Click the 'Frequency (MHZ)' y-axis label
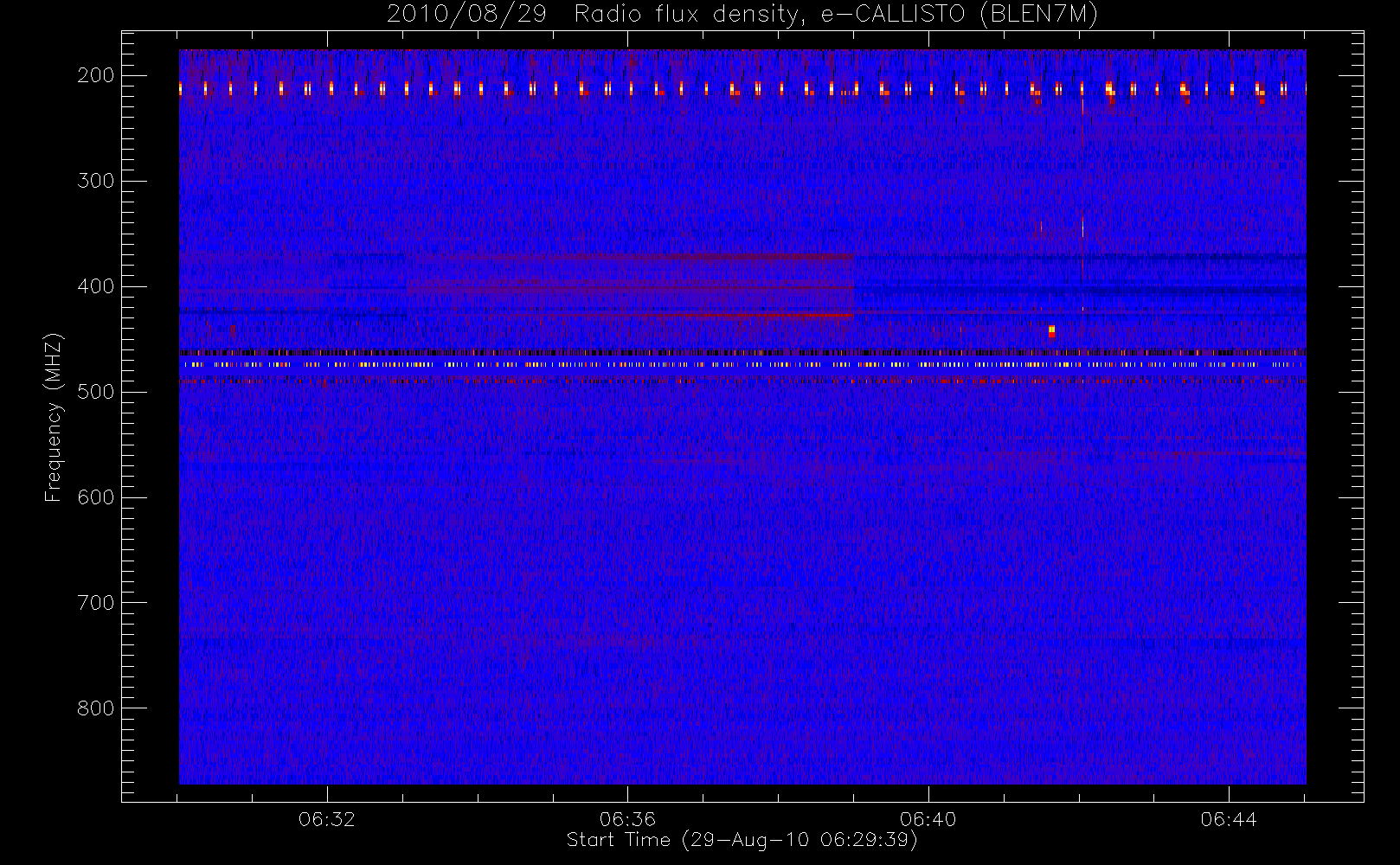1400x865 pixels. pyautogui.click(x=54, y=417)
